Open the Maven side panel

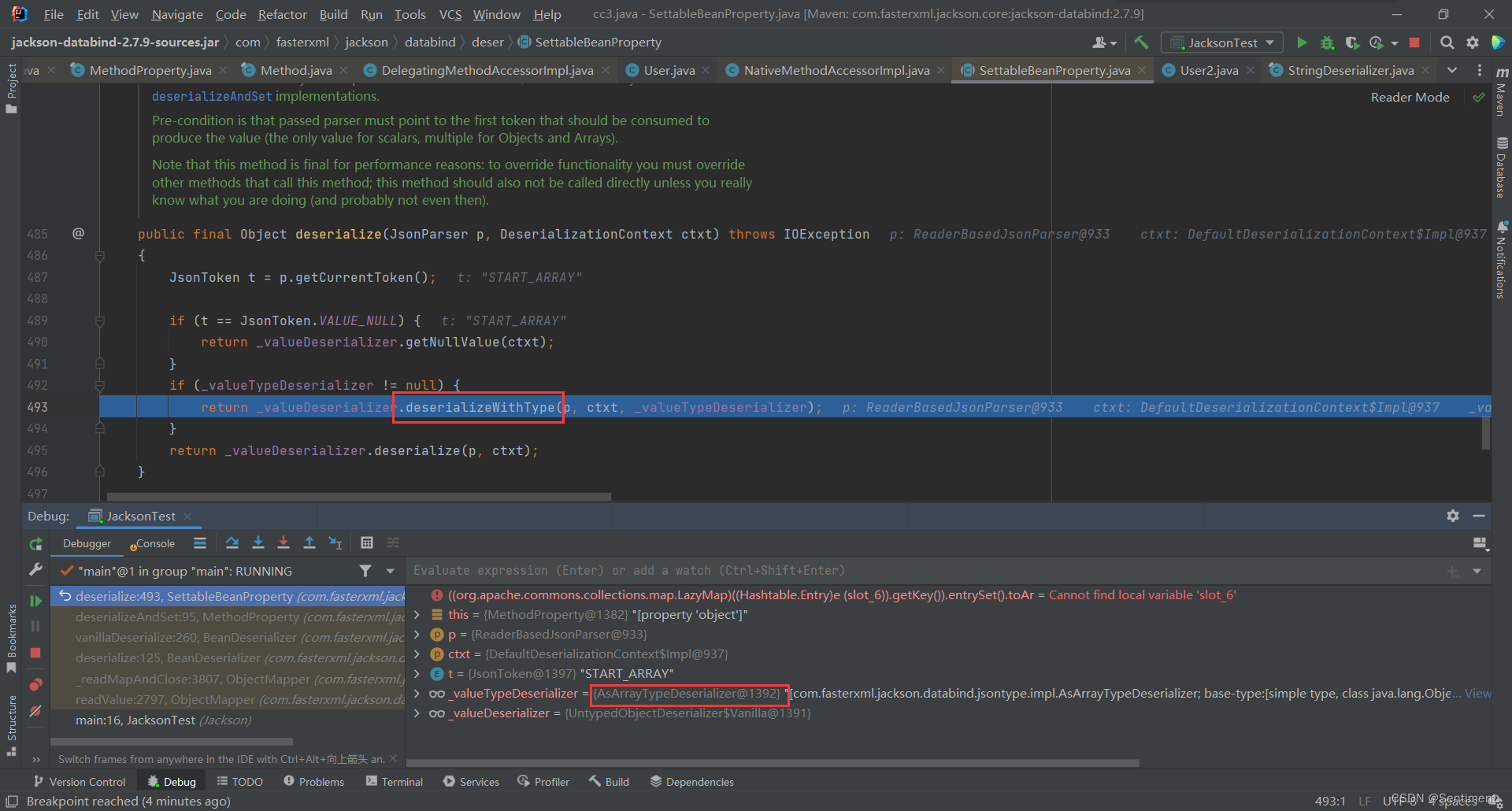(x=1502, y=93)
